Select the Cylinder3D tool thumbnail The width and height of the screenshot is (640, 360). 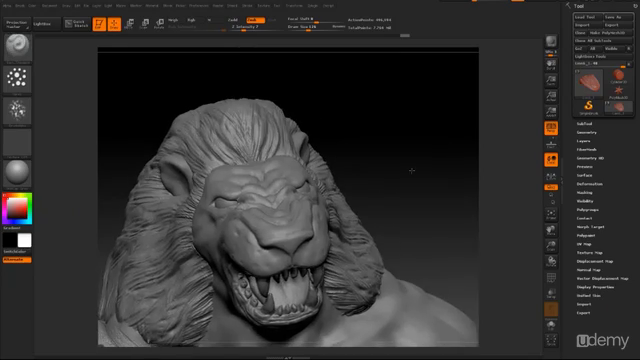pos(619,76)
